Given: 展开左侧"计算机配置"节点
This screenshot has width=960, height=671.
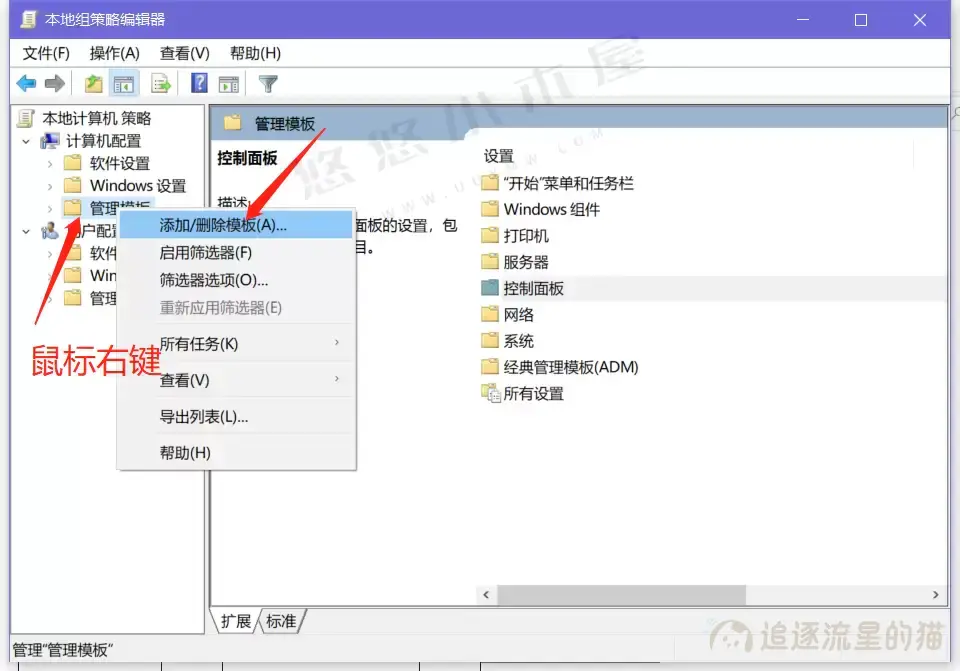Looking at the screenshot, I should pyautogui.click(x=25, y=140).
